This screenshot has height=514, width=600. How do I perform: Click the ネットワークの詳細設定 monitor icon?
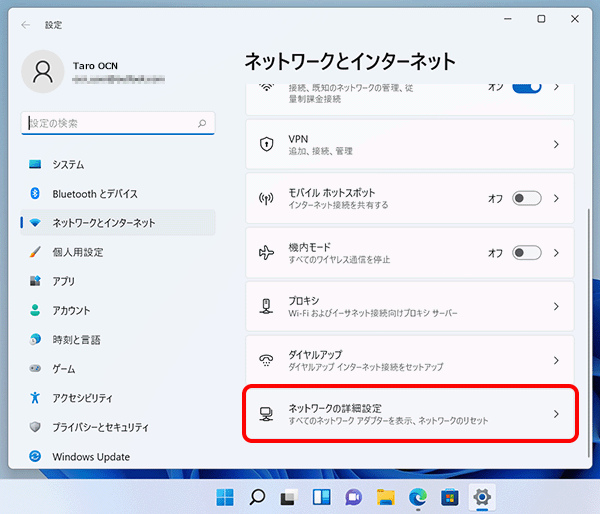coord(267,414)
